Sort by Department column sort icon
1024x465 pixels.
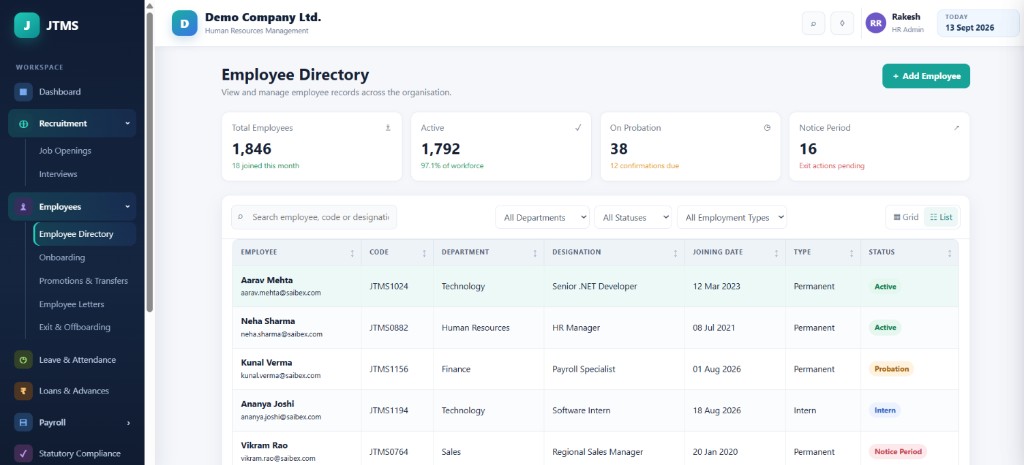click(536, 253)
